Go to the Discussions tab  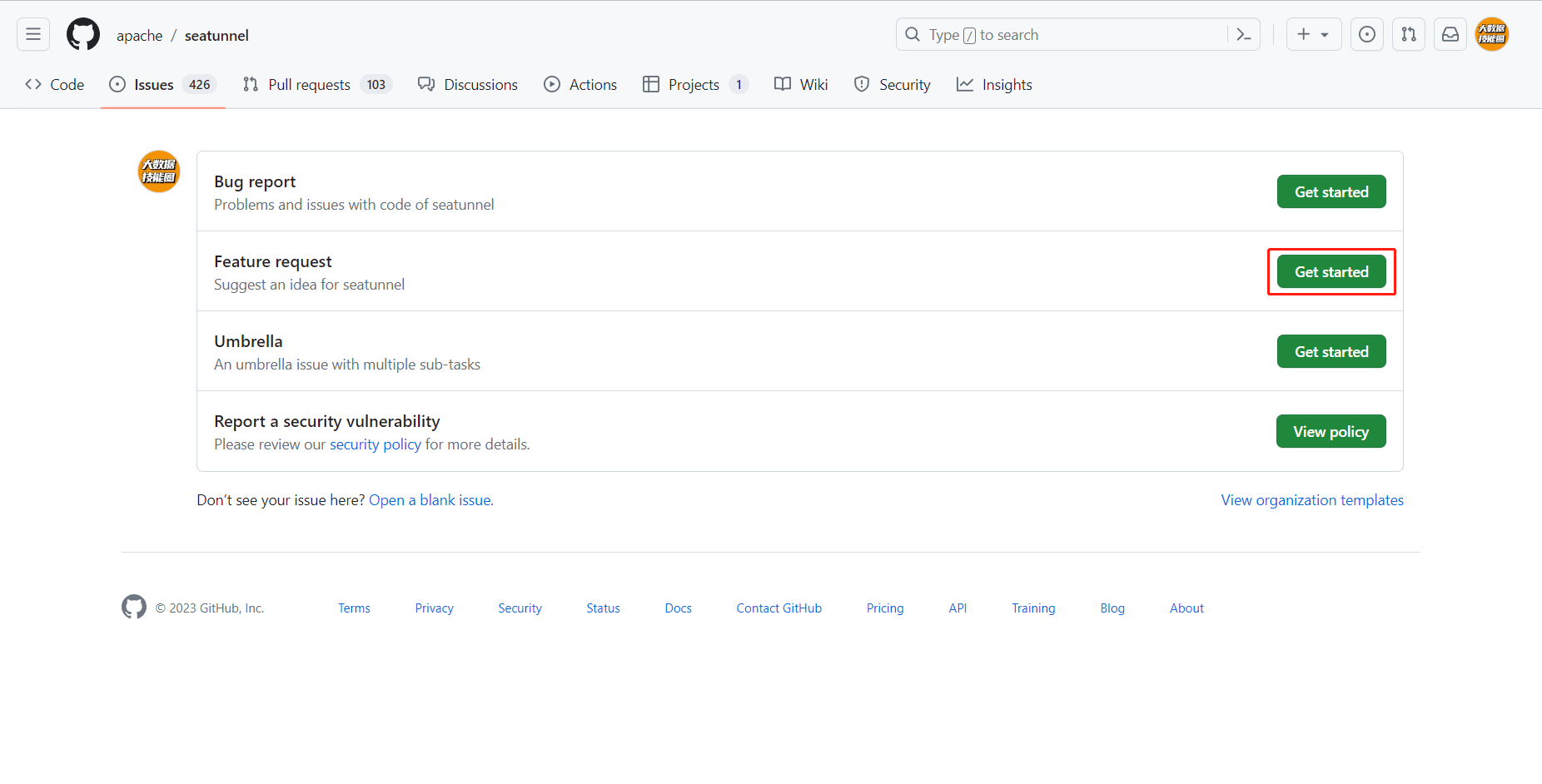[x=468, y=84]
